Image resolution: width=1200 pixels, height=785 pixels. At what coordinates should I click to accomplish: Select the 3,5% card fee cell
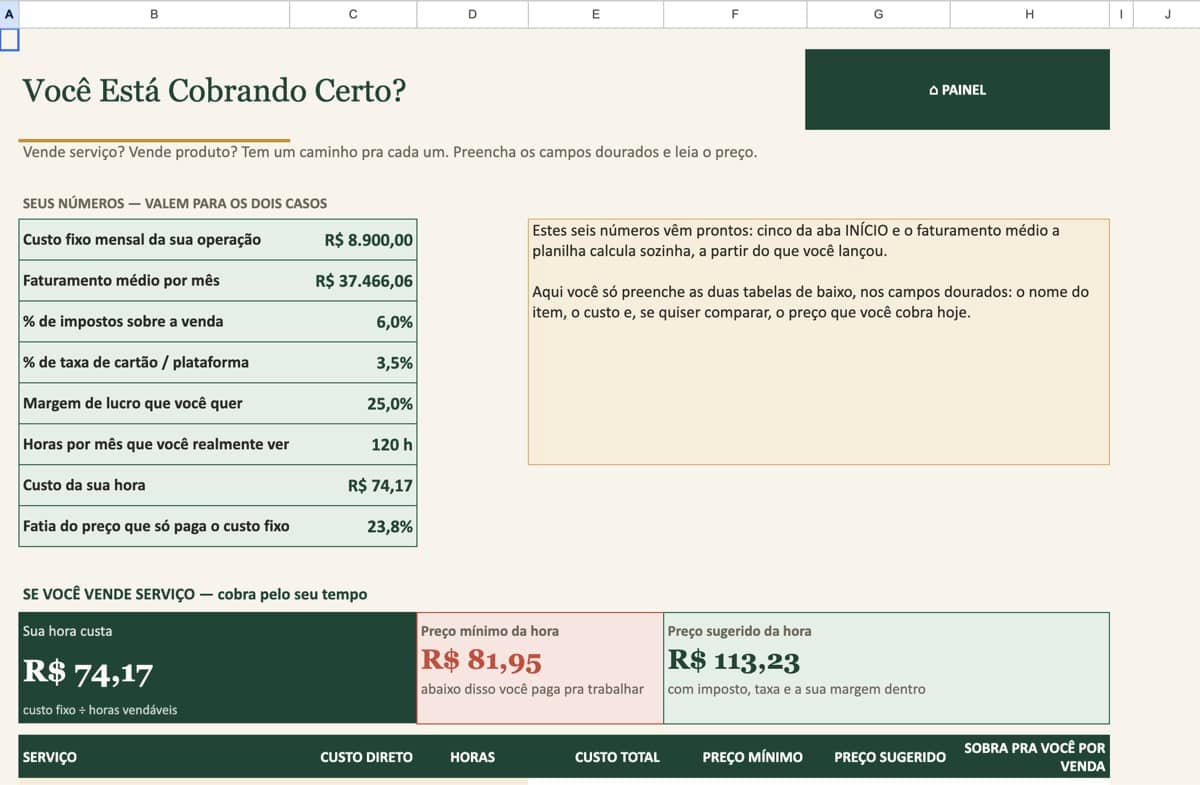point(353,363)
